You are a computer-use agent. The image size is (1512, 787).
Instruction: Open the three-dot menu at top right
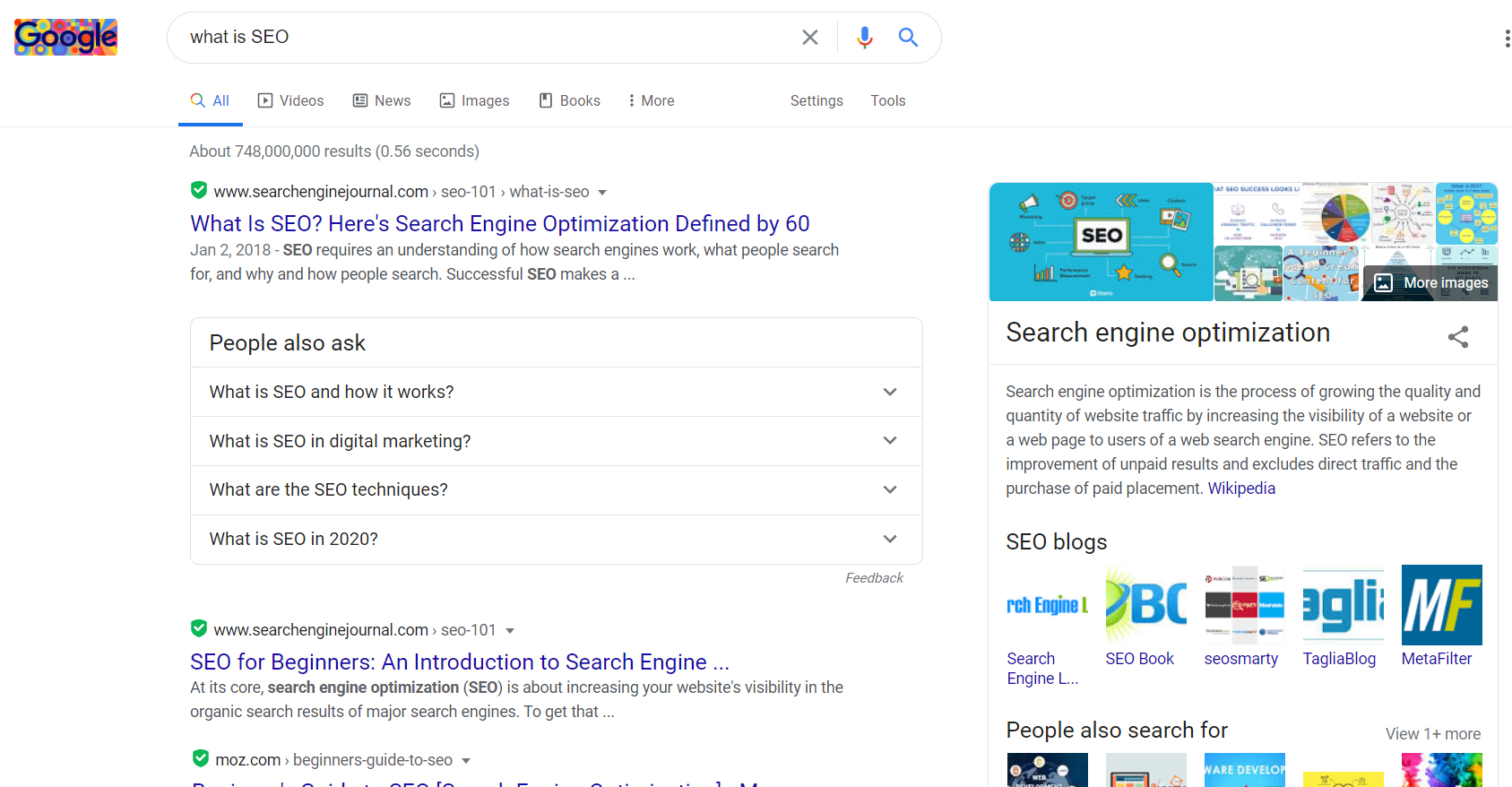1507,39
